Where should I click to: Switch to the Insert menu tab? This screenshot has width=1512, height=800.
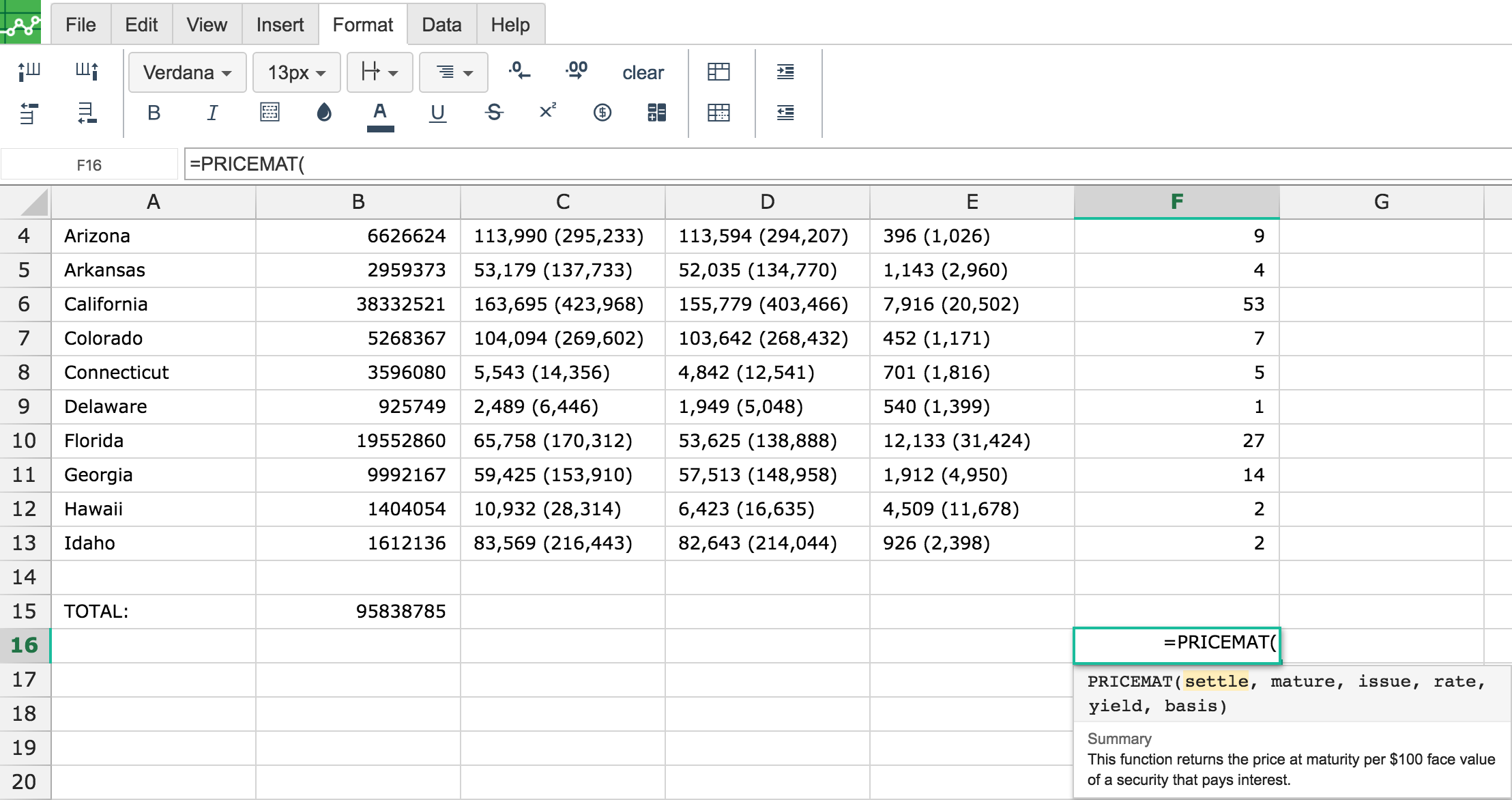pos(280,25)
